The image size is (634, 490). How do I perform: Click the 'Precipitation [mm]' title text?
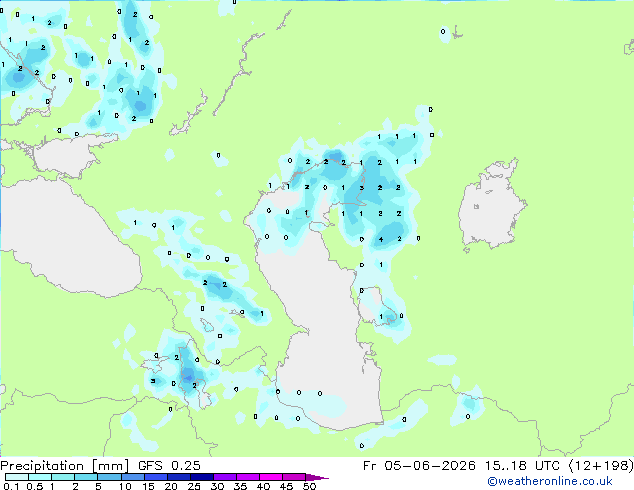(x=65, y=466)
